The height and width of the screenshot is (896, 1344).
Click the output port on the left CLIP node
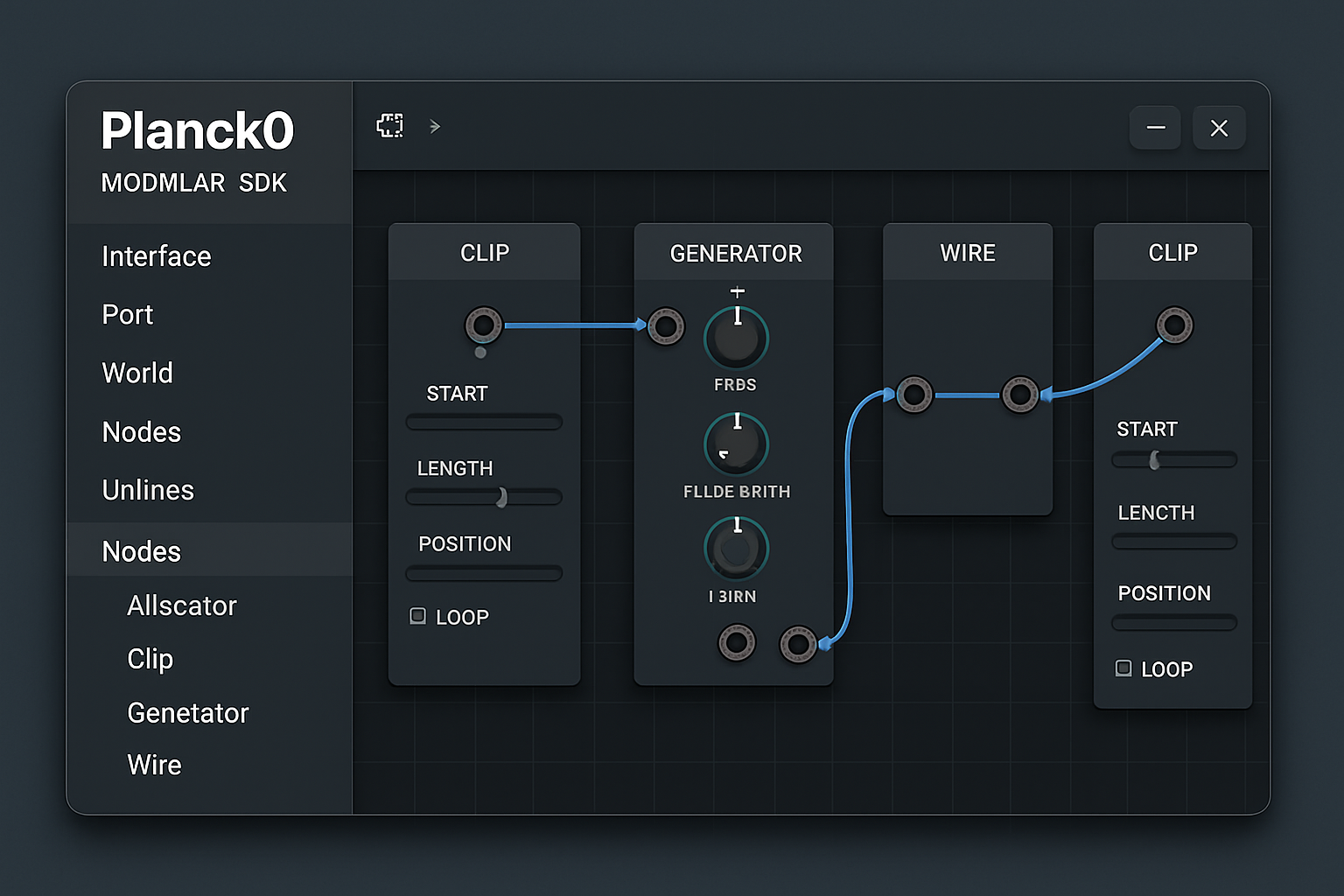click(x=483, y=325)
